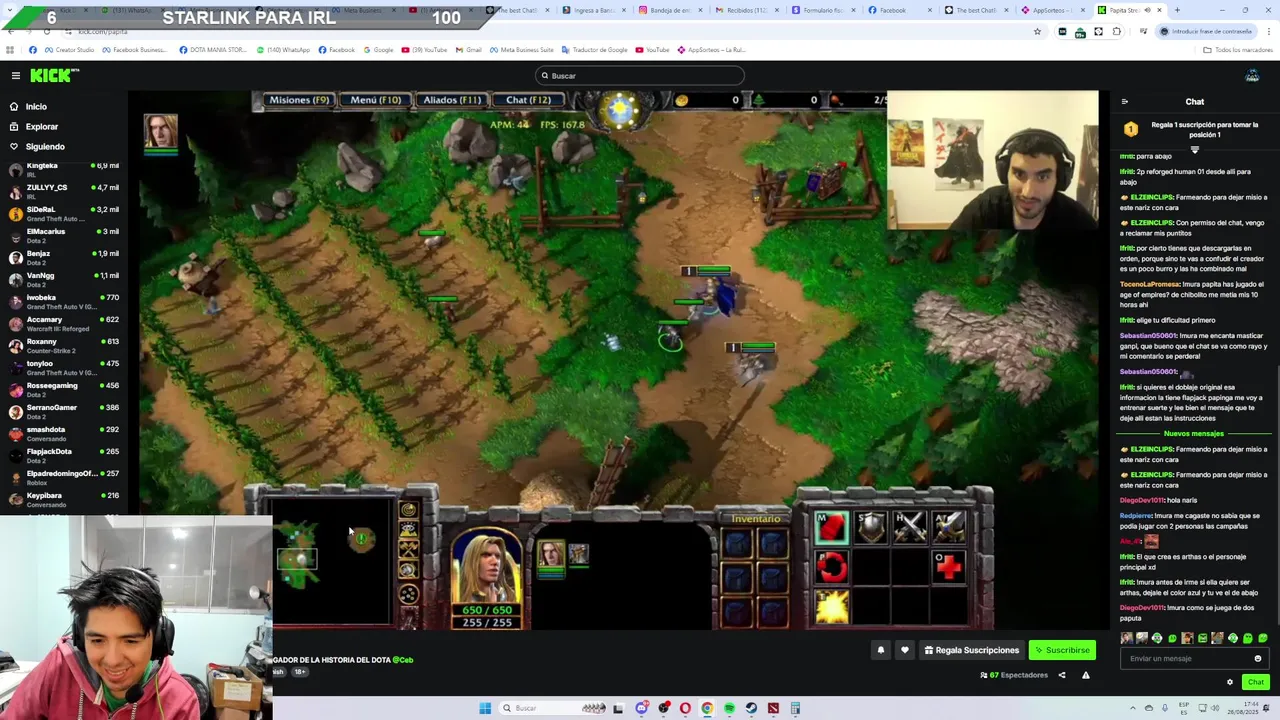Image resolution: width=1280 pixels, height=720 pixels.
Task: Follow channel with the heart icon
Action: pyautogui.click(x=905, y=650)
